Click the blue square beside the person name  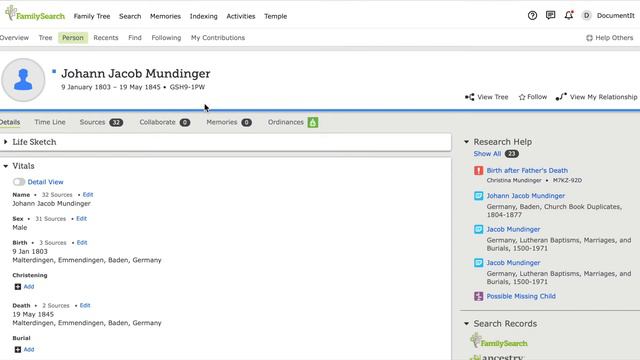(54, 71)
